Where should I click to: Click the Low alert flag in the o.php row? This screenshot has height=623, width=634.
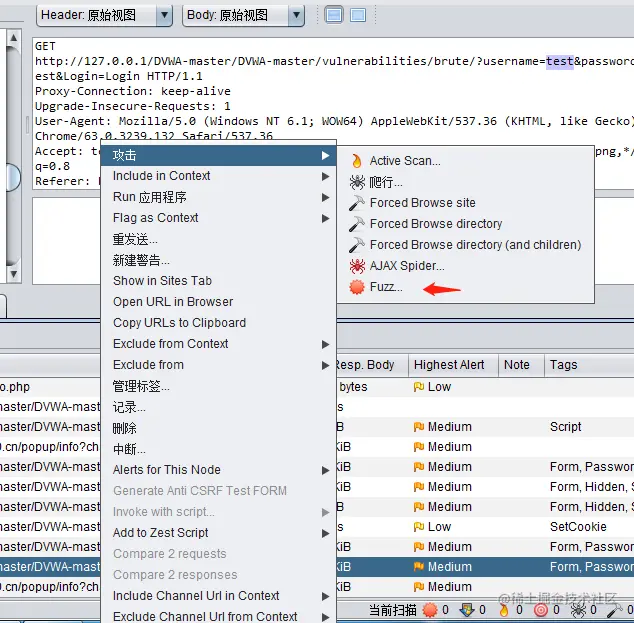click(418, 387)
